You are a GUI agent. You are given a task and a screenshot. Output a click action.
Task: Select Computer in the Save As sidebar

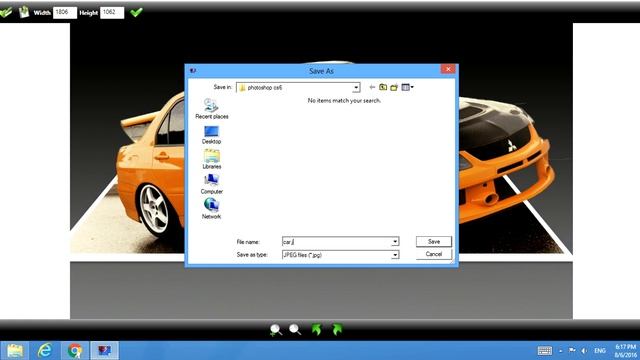211,184
